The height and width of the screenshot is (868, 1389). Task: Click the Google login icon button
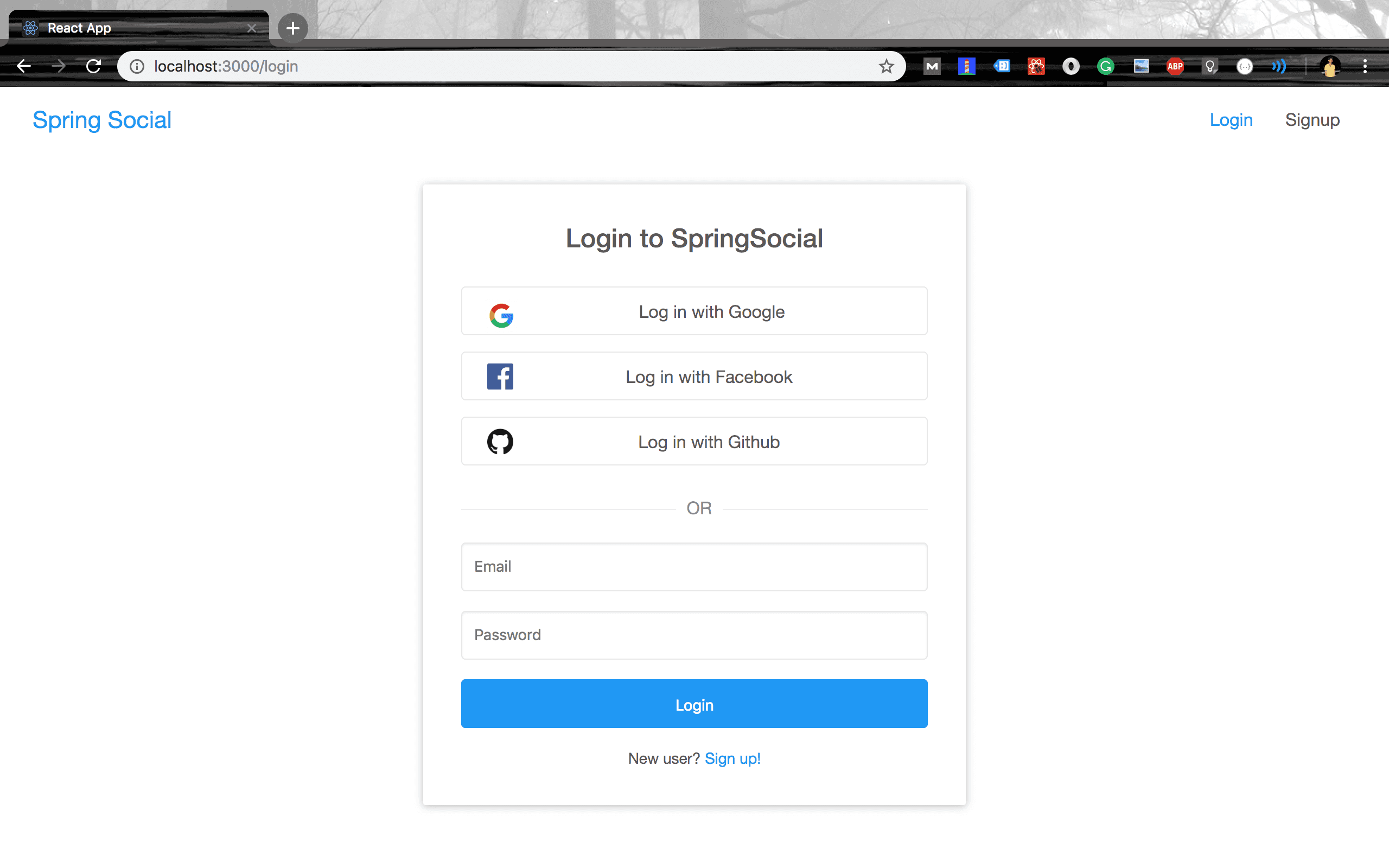point(500,311)
